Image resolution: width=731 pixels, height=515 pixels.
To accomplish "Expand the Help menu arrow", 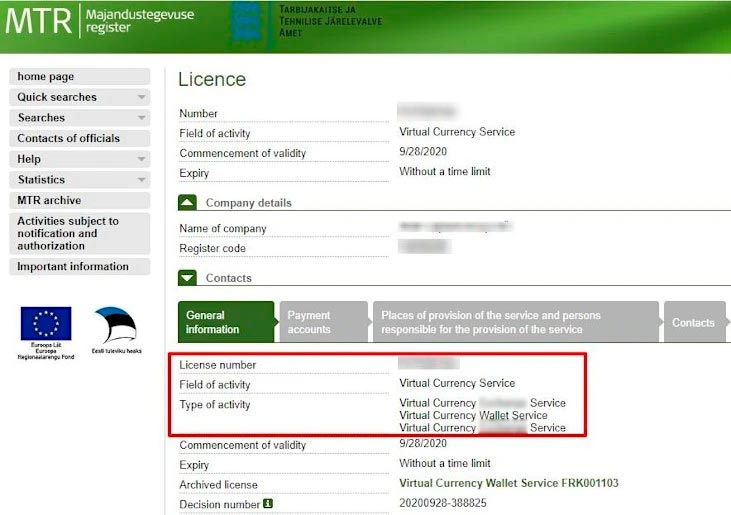I will tap(142, 160).
